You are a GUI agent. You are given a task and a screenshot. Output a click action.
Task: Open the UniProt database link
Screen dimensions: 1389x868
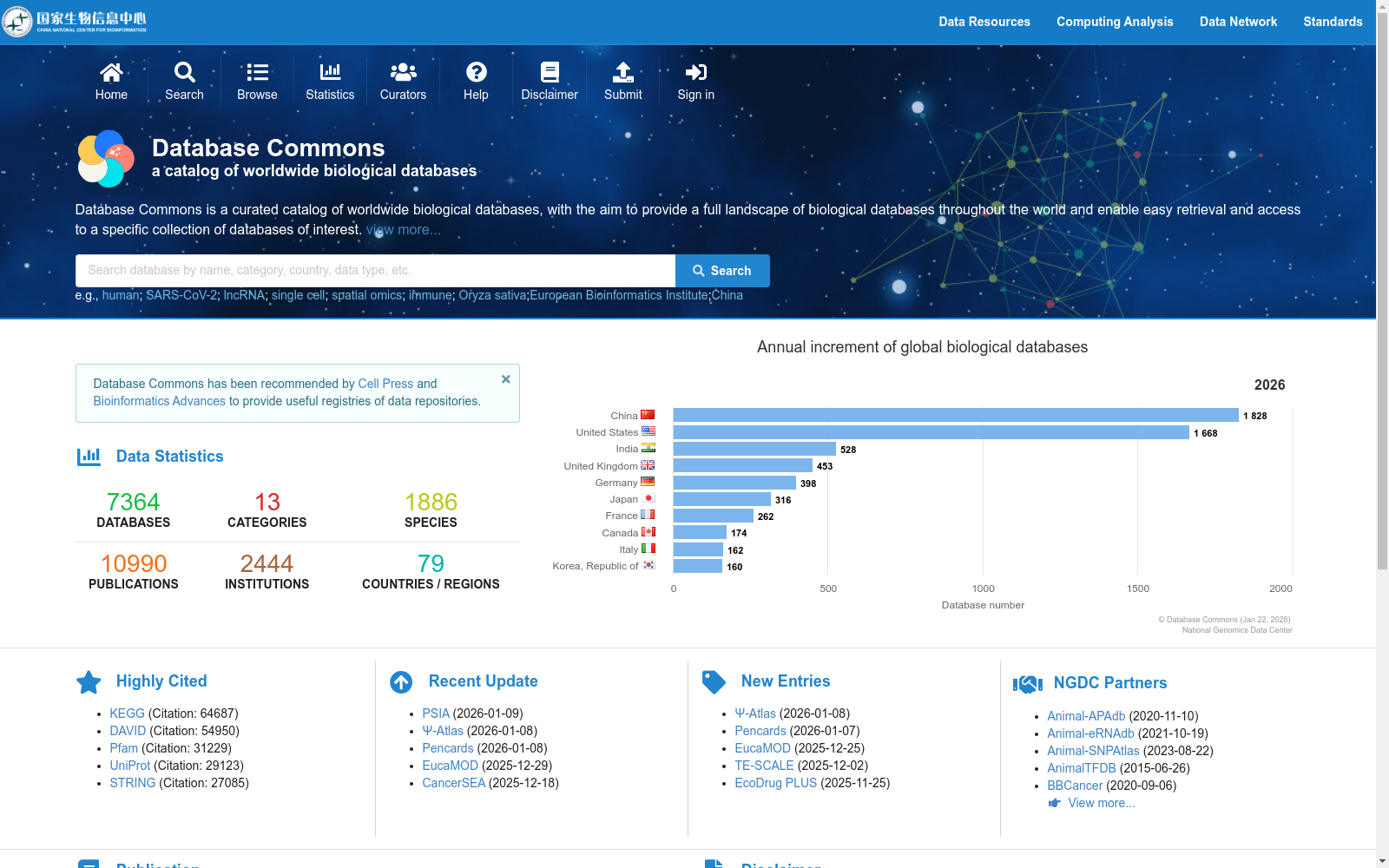click(x=130, y=766)
